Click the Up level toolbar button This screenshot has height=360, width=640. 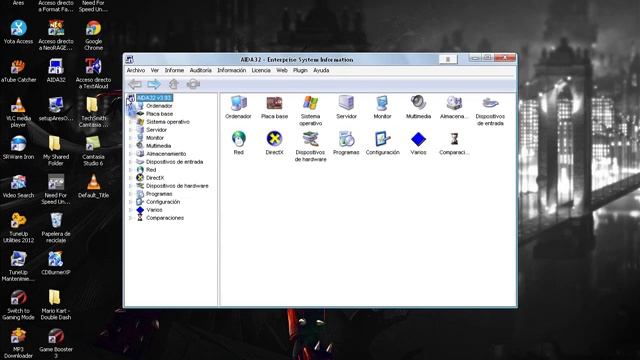[174, 84]
